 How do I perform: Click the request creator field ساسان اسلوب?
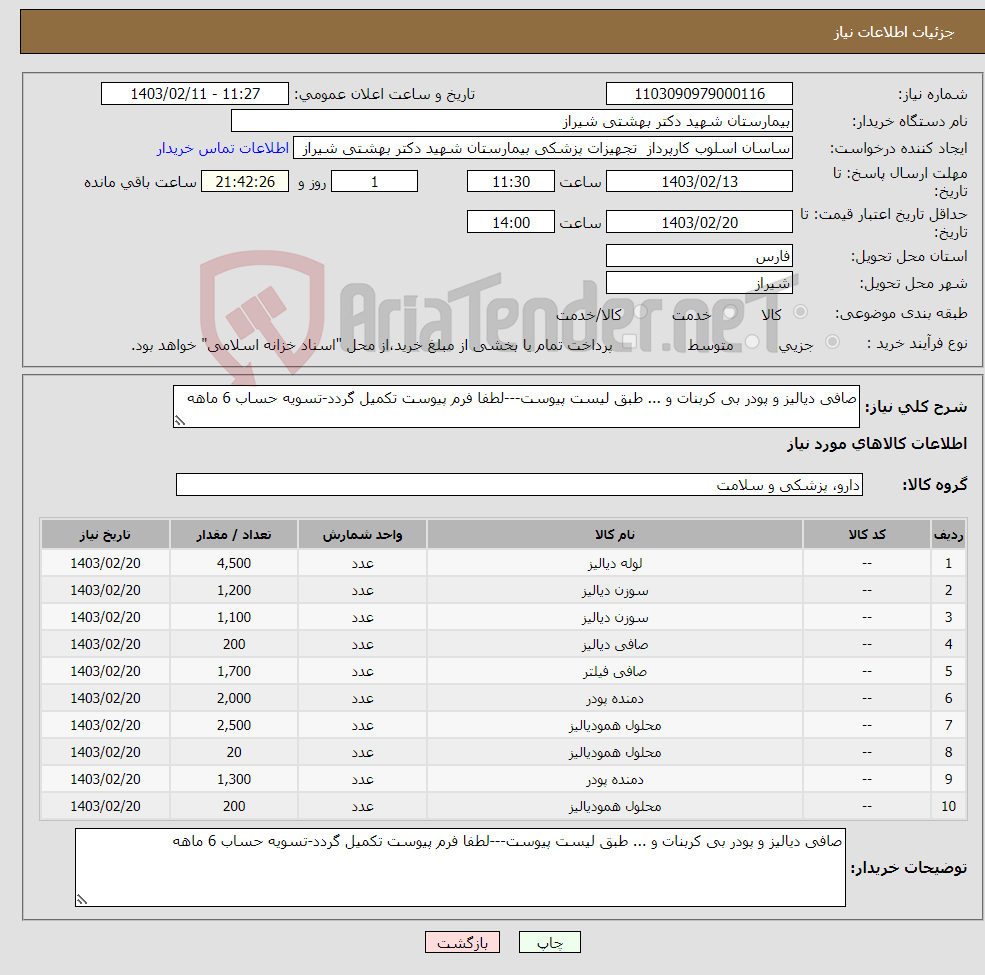(543, 148)
